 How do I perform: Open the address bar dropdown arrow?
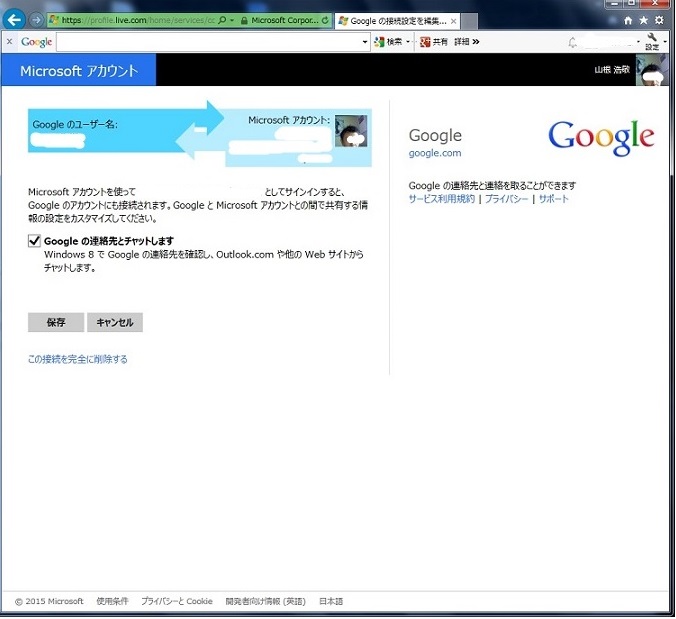[232, 20]
